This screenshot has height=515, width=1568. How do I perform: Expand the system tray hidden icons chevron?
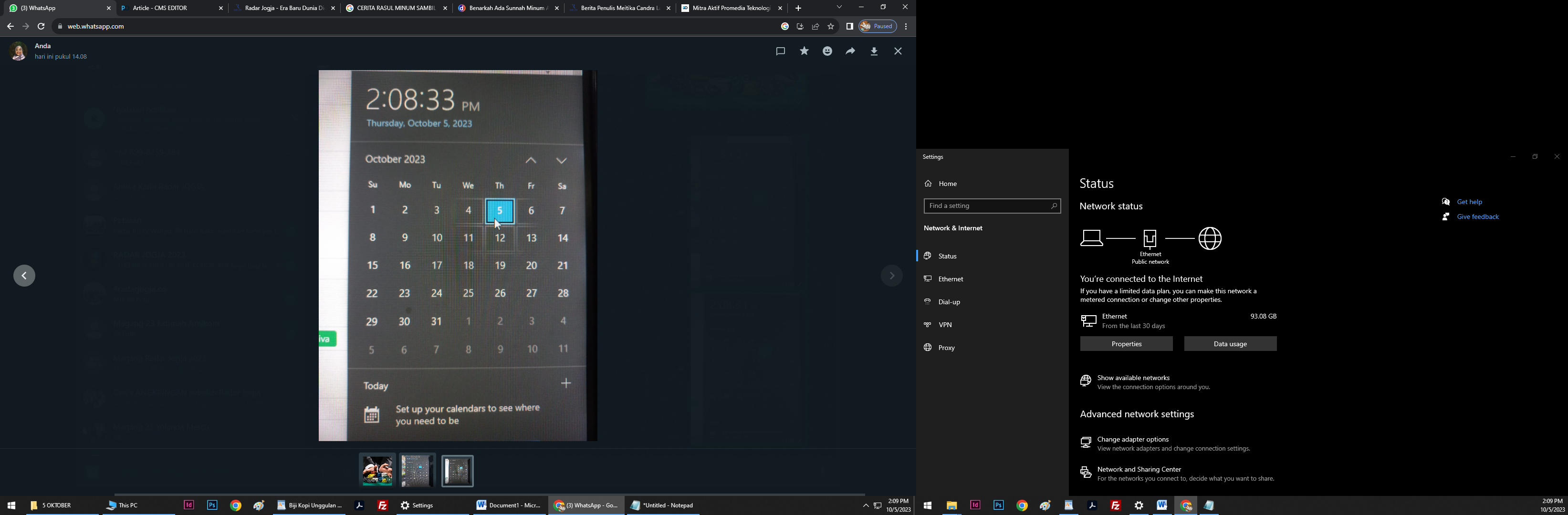(866, 506)
